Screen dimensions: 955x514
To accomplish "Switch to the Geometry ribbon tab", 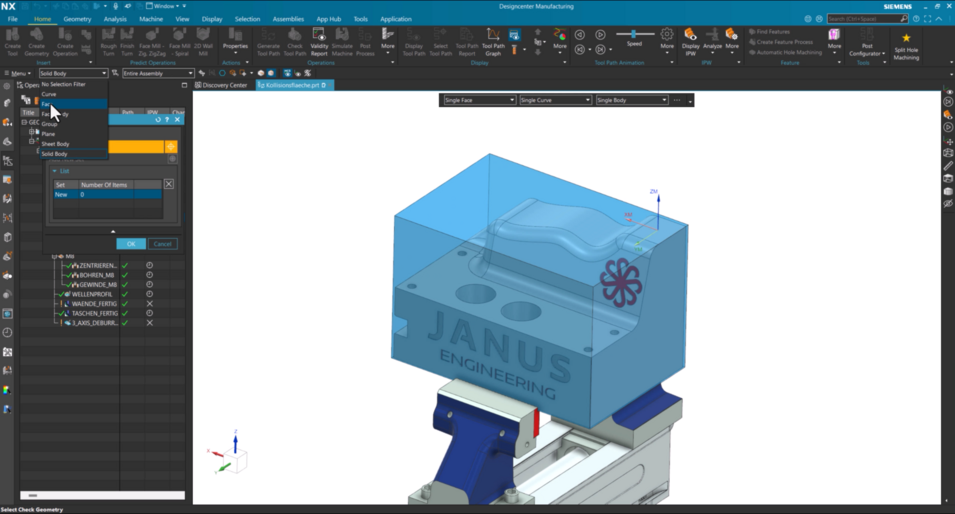I will click(77, 19).
